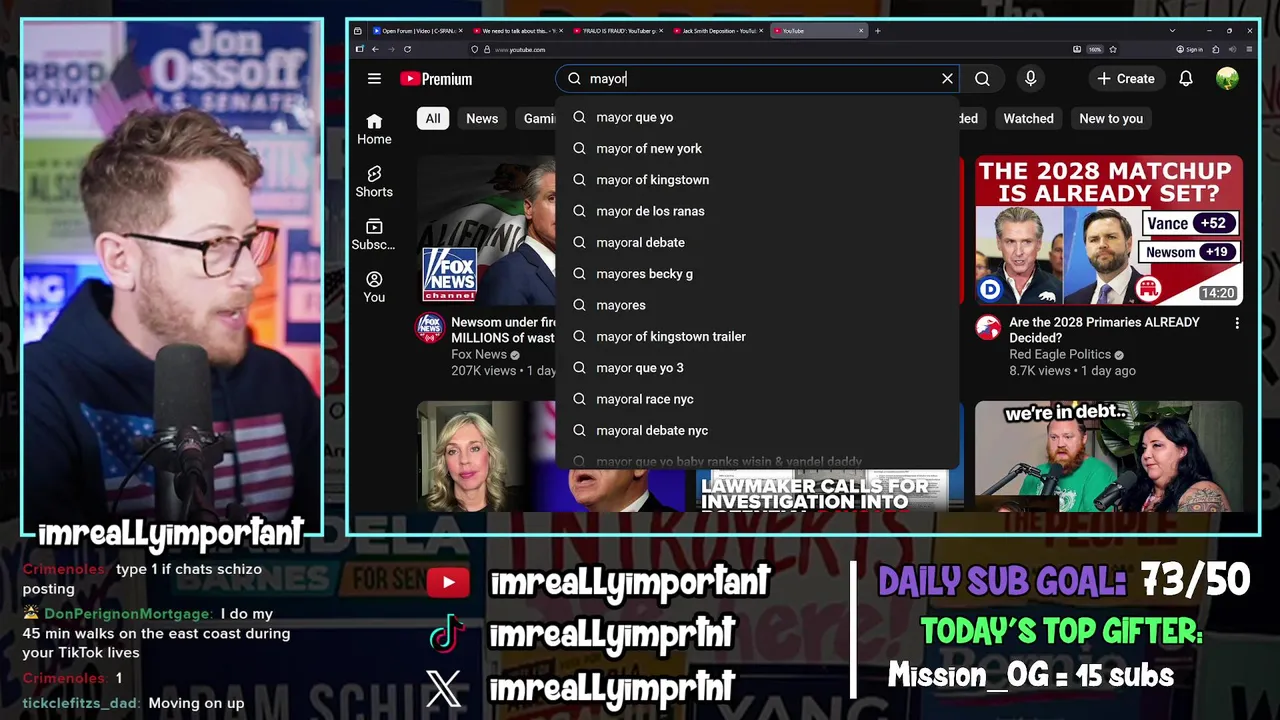
Task: Close the active YouTube browser tab
Action: click(x=861, y=31)
